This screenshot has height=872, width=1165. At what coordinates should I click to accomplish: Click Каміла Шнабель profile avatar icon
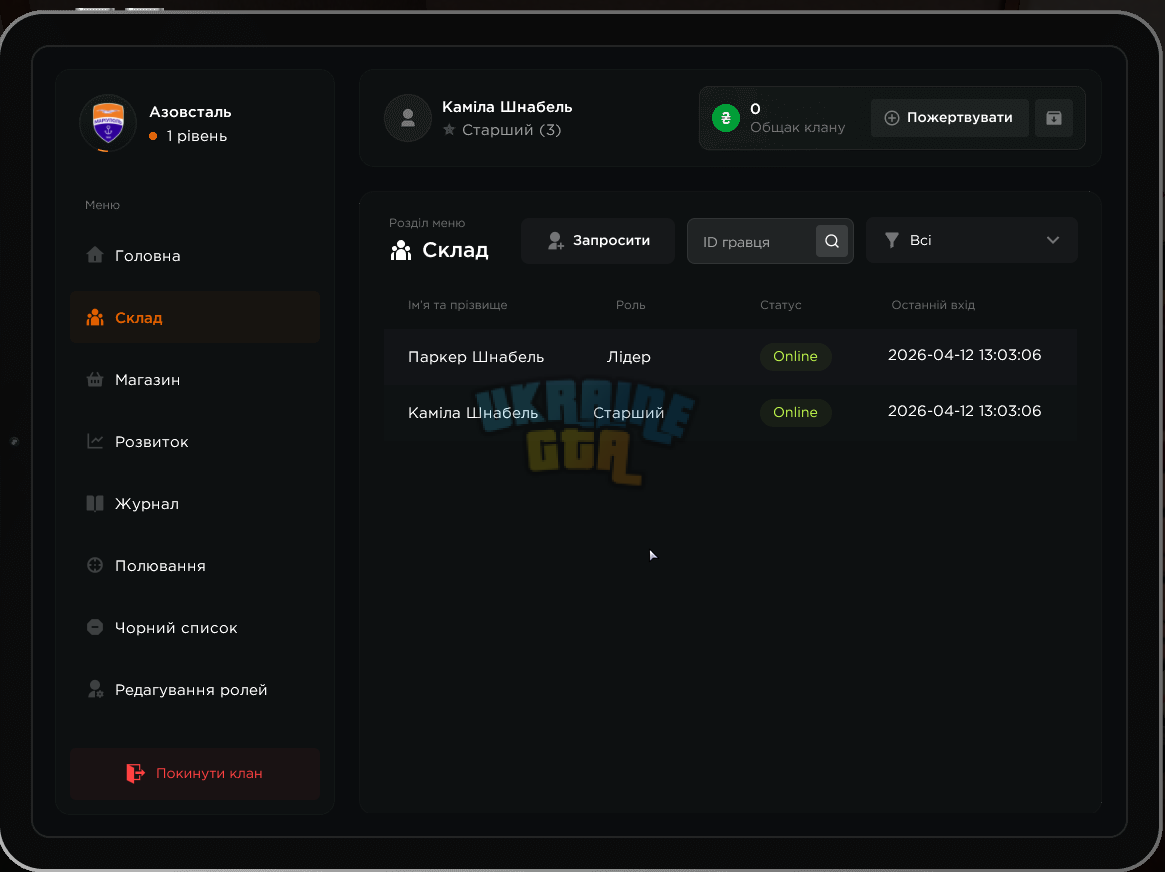tap(408, 118)
